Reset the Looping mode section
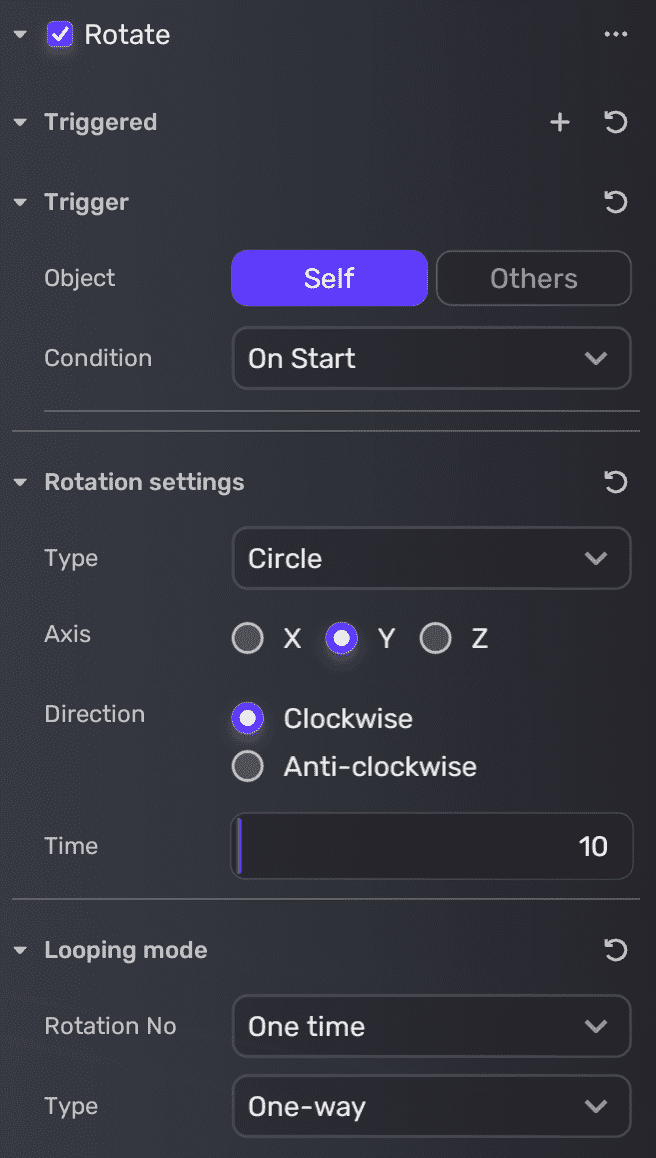This screenshot has width=656, height=1158. (x=616, y=950)
